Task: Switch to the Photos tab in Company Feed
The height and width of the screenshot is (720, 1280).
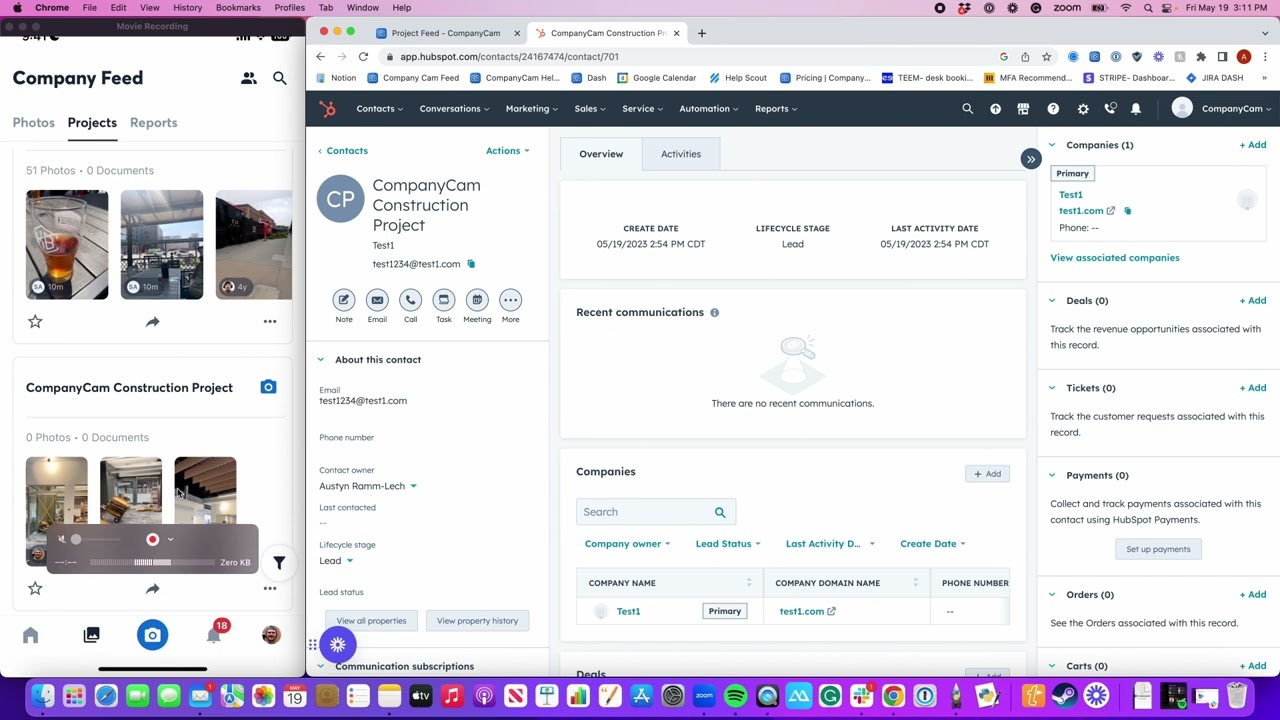Action: click(x=33, y=123)
